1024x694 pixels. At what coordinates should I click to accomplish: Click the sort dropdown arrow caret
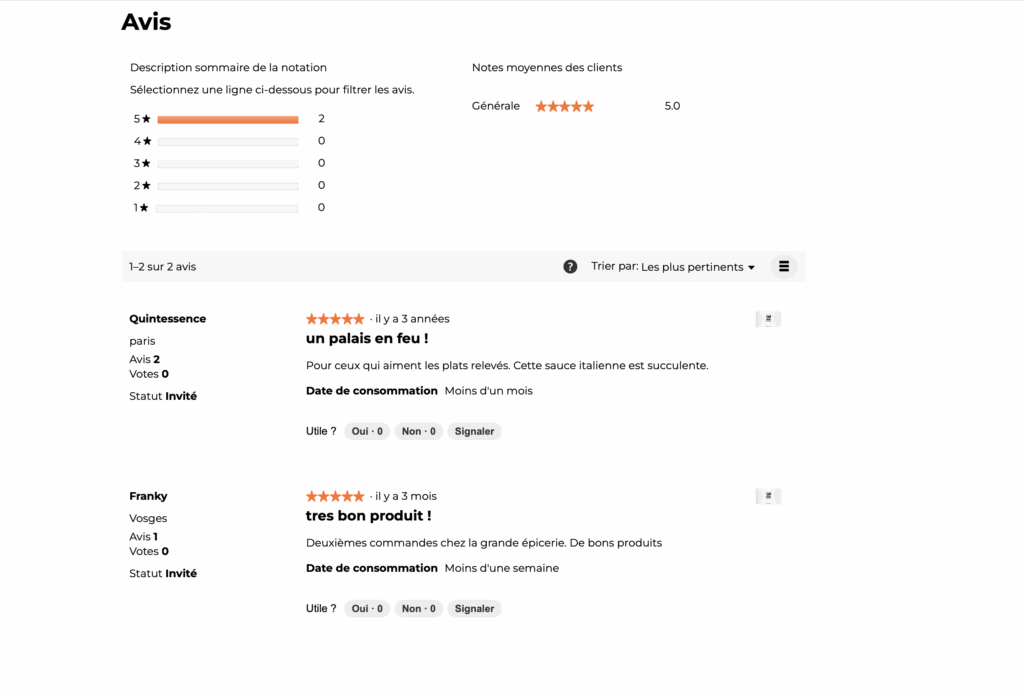[751, 268]
